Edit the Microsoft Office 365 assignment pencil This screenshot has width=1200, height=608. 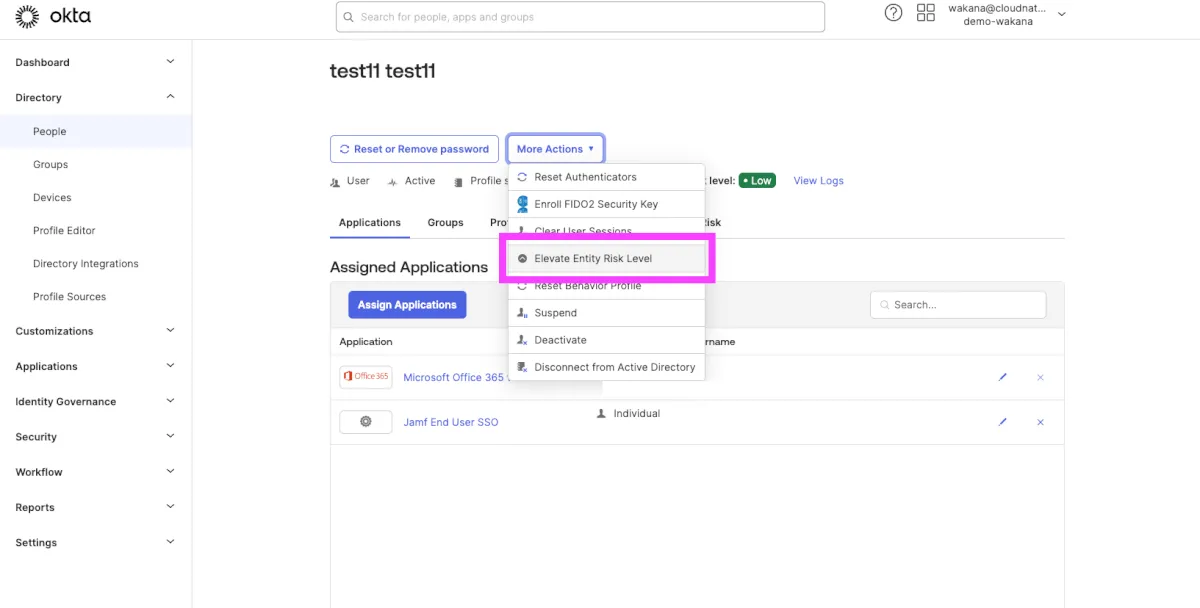click(x=1002, y=377)
